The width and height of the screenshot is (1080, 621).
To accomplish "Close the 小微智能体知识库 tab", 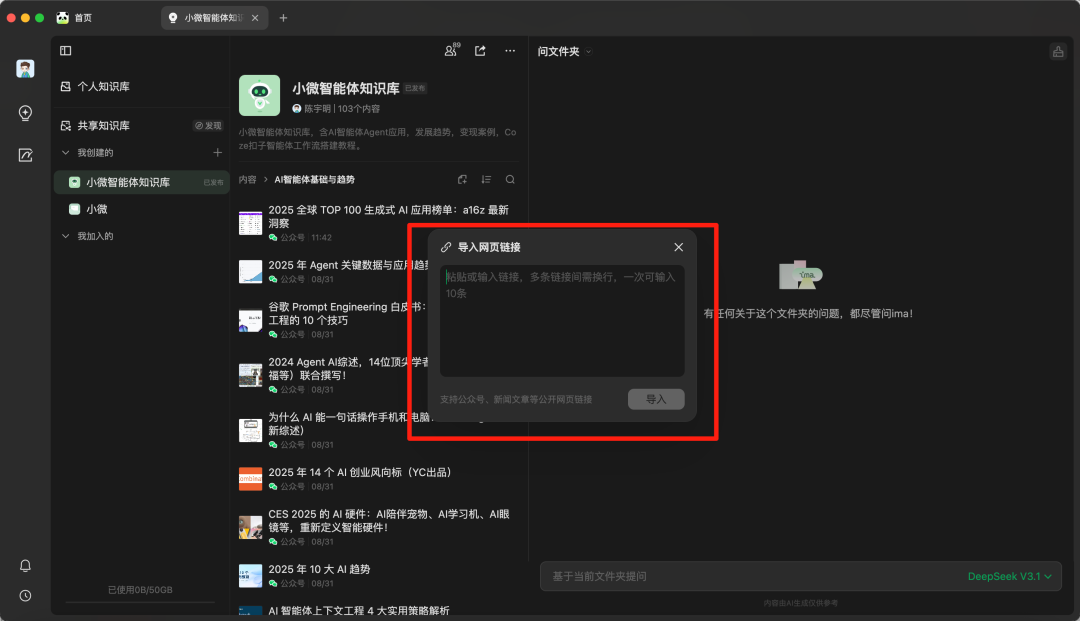I will 255,18.
